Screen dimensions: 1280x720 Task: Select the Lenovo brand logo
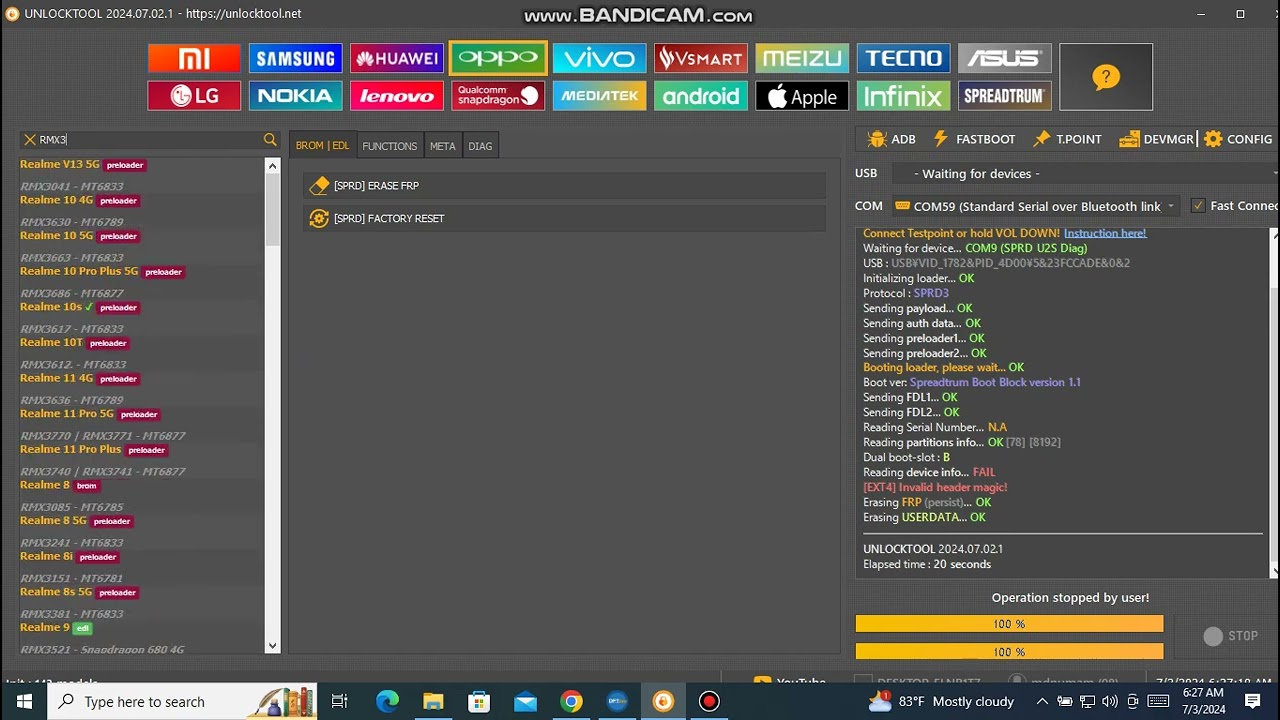tap(397, 96)
